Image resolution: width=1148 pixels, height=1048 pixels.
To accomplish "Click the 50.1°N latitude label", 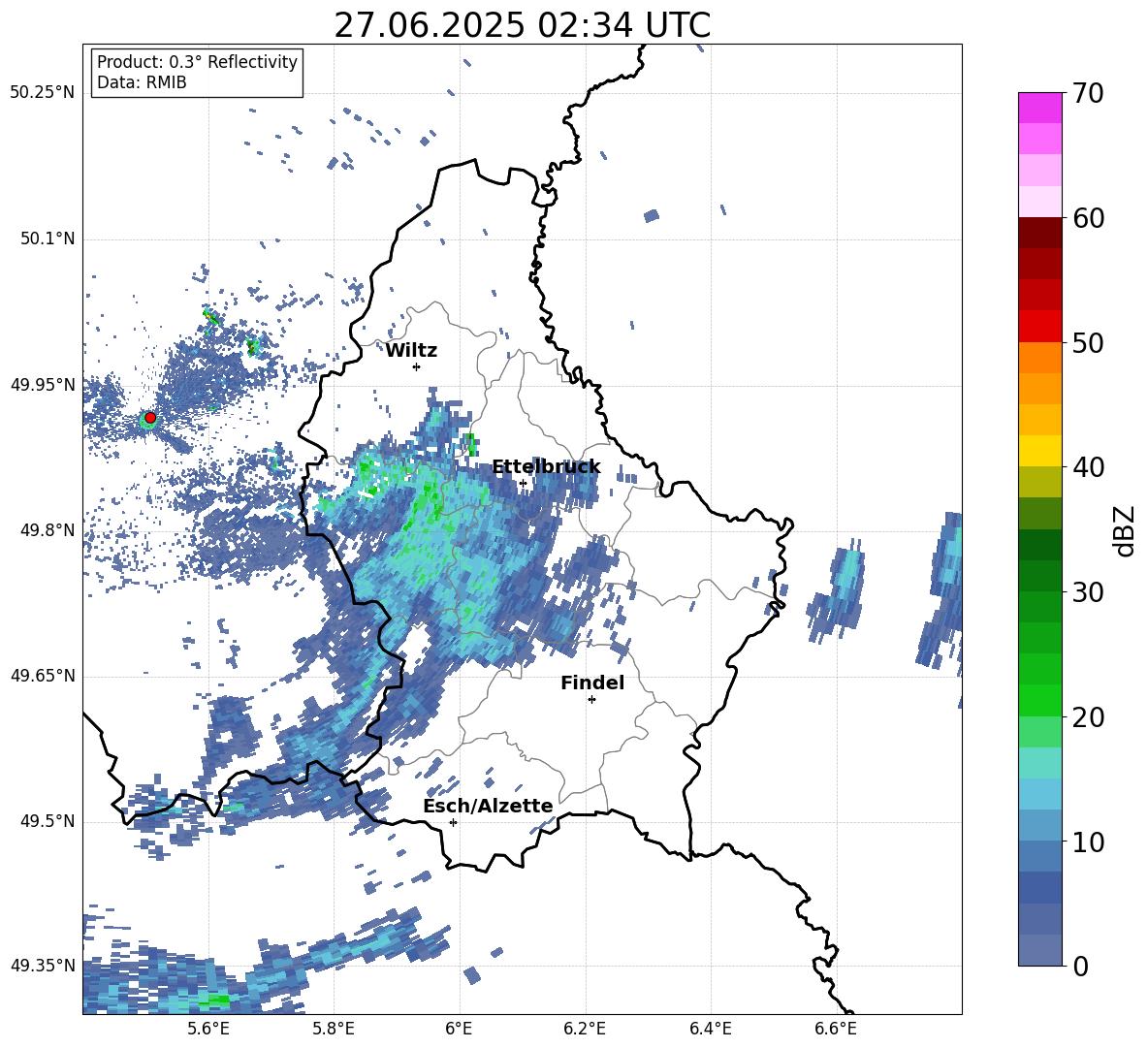I will (x=48, y=239).
